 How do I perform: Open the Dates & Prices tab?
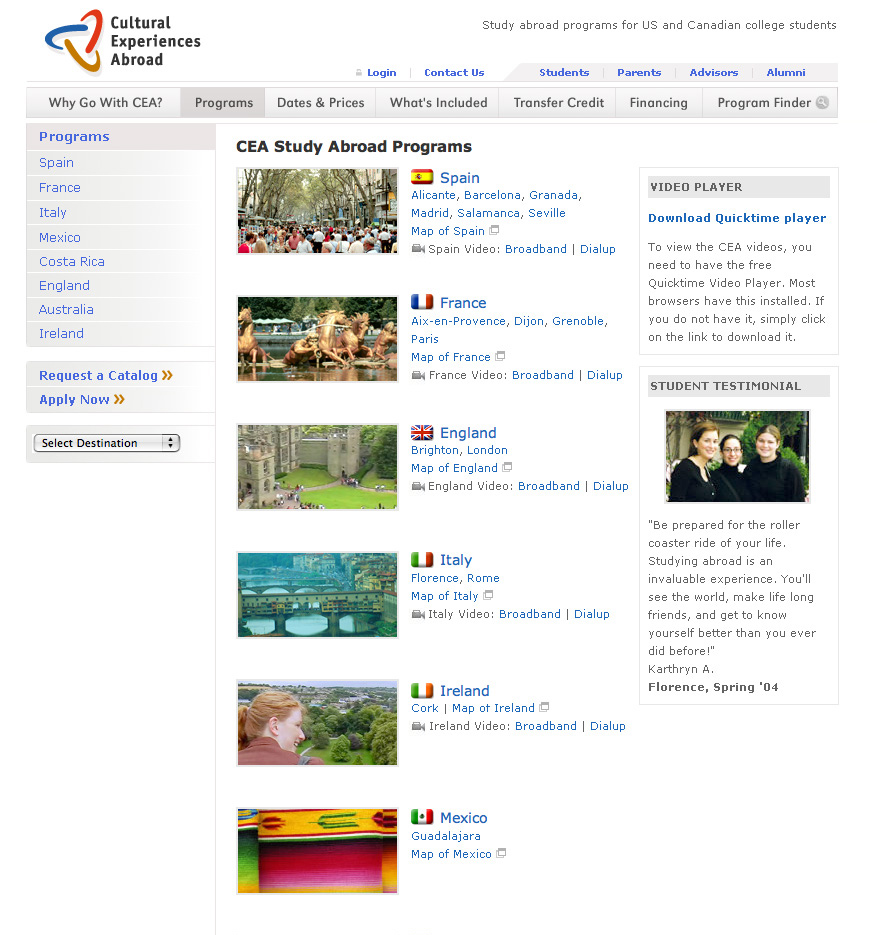pos(320,102)
